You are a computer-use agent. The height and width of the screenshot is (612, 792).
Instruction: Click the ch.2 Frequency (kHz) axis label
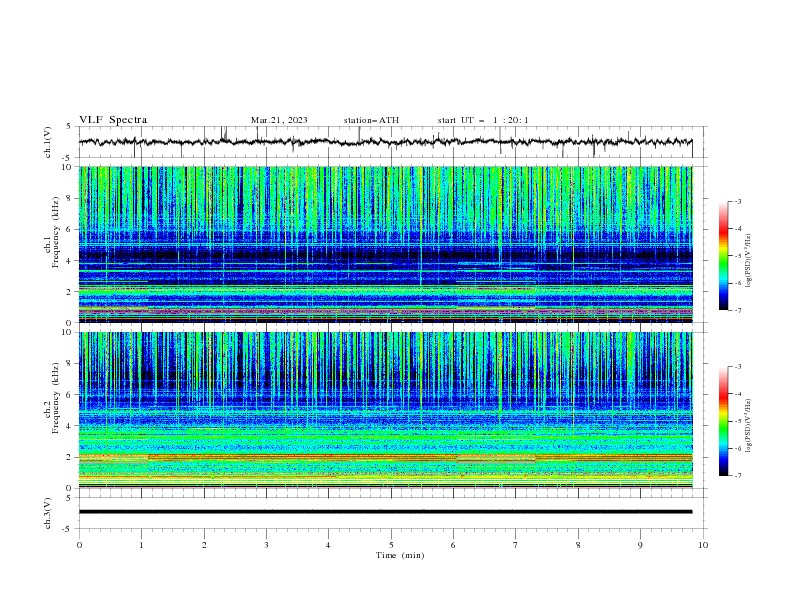click(51, 398)
